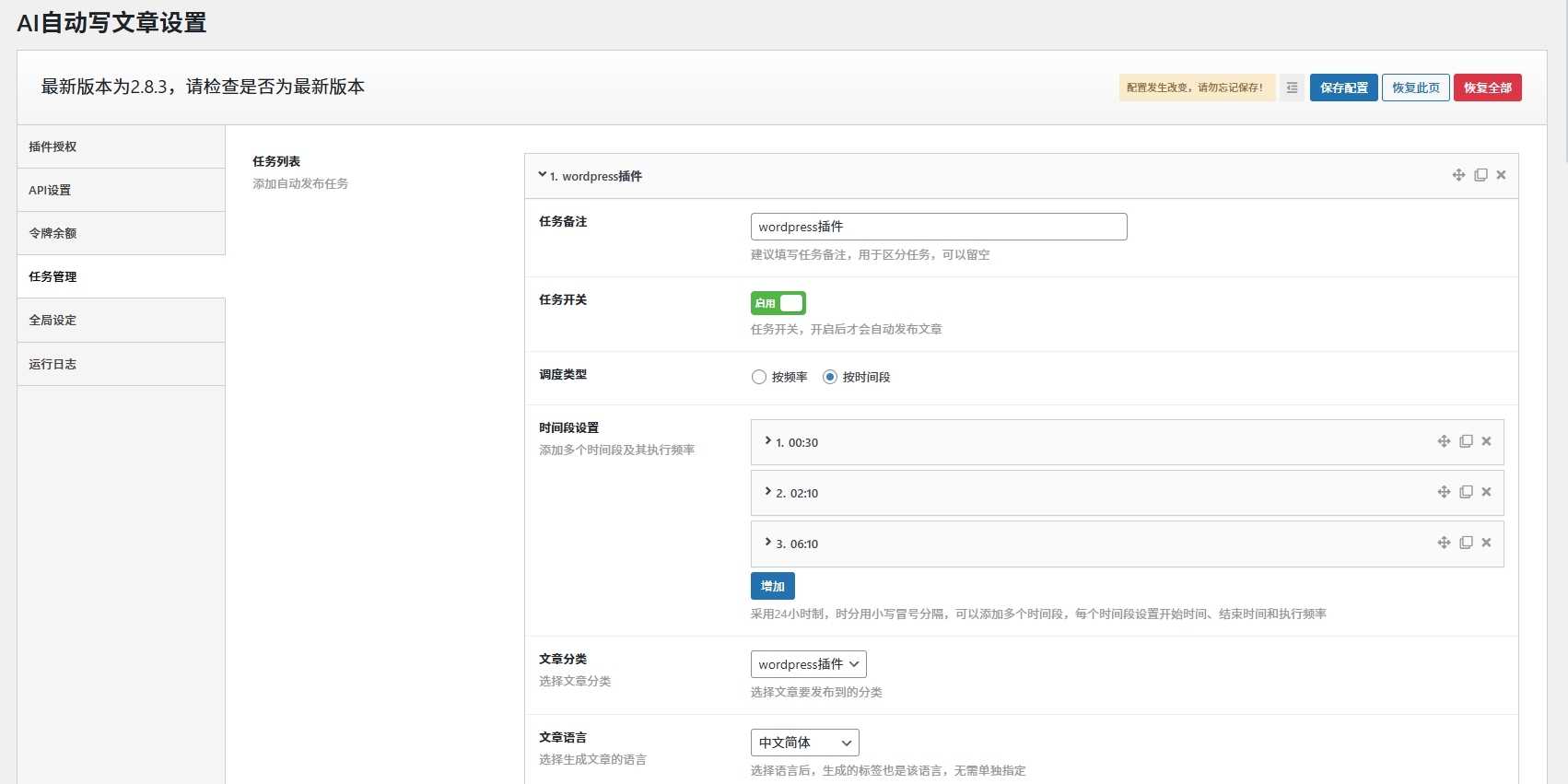
Task: Toggle the 任务开关 enable switch
Action: [x=778, y=303]
